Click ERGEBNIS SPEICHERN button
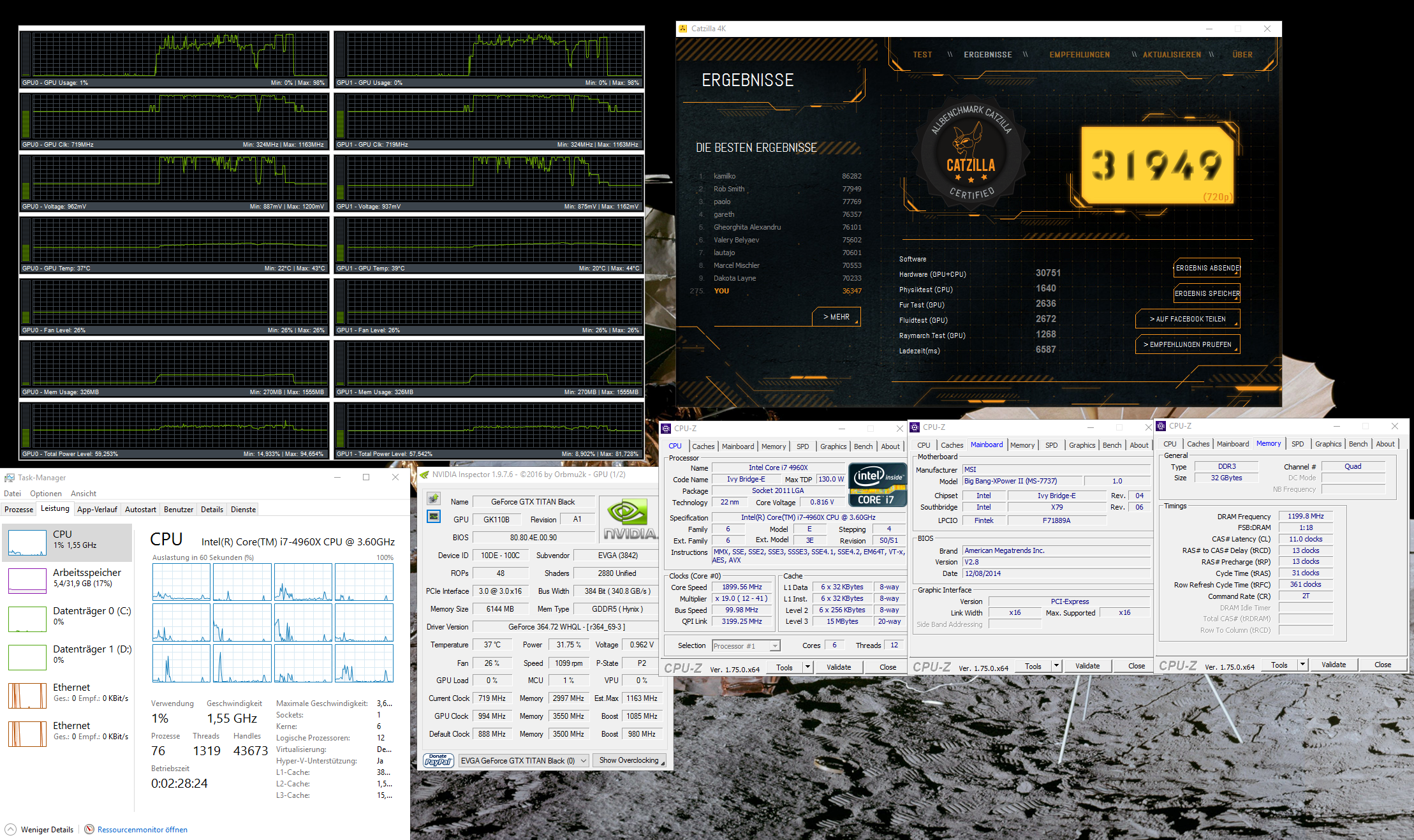This screenshot has width=1414, height=840. click(x=1207, y=293)
